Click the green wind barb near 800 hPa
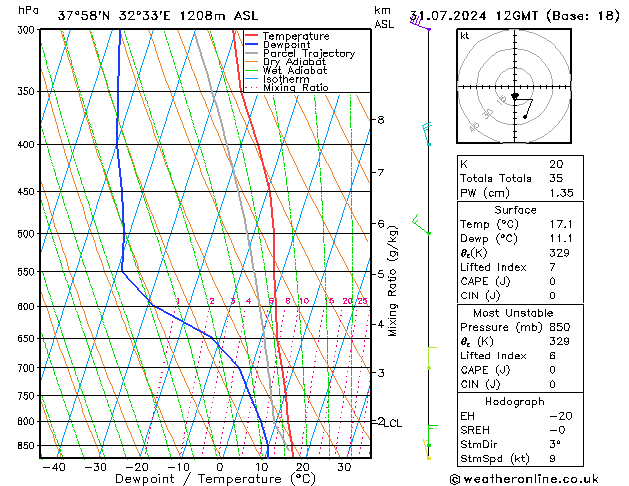 point(432,435)
